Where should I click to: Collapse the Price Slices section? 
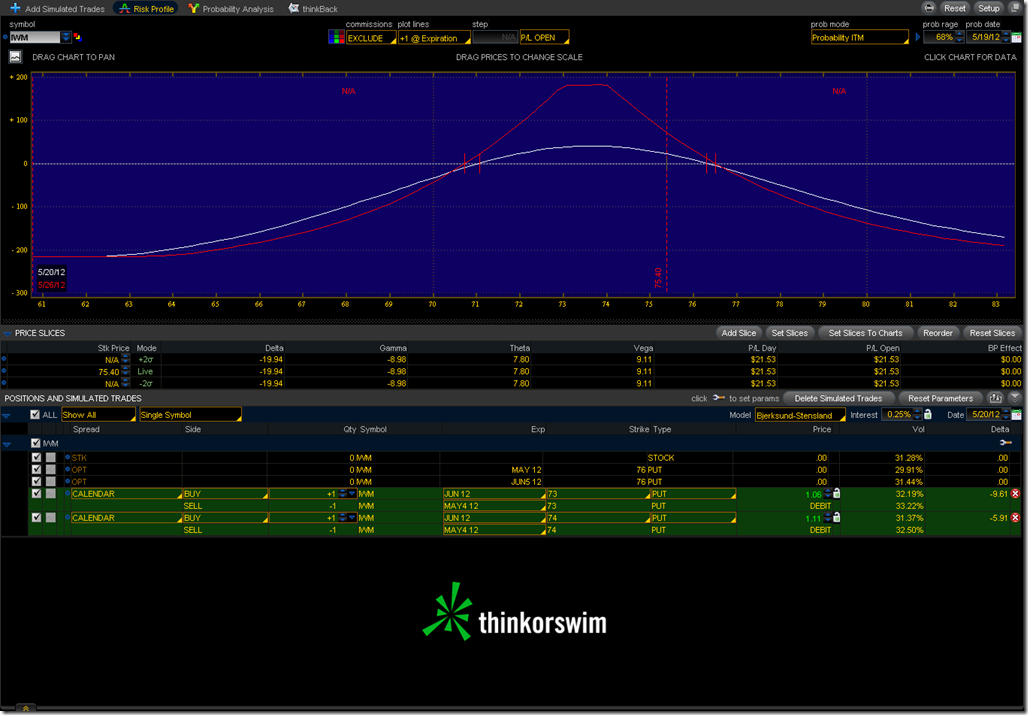(7, 334)
